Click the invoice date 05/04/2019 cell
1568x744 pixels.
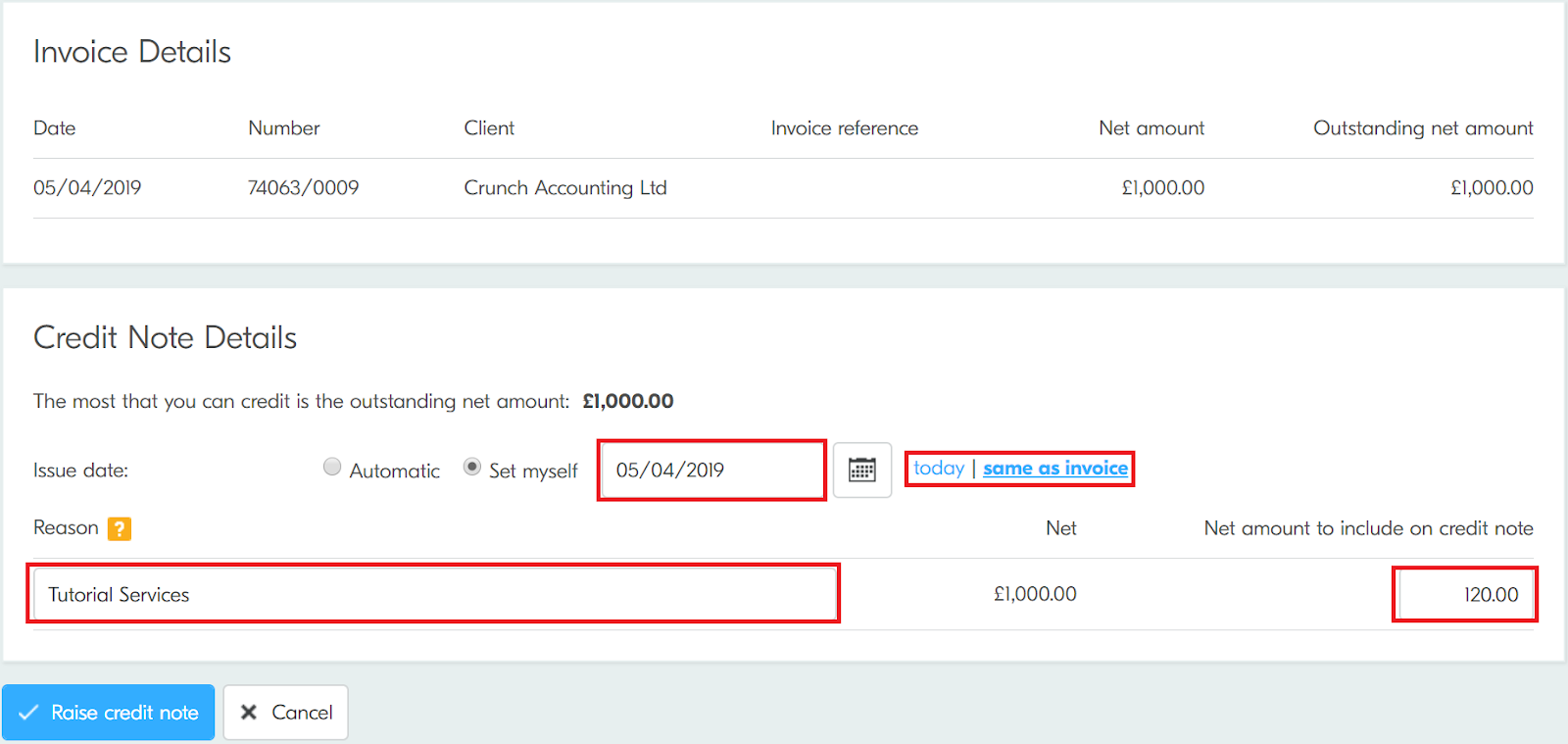pos(87,187)
